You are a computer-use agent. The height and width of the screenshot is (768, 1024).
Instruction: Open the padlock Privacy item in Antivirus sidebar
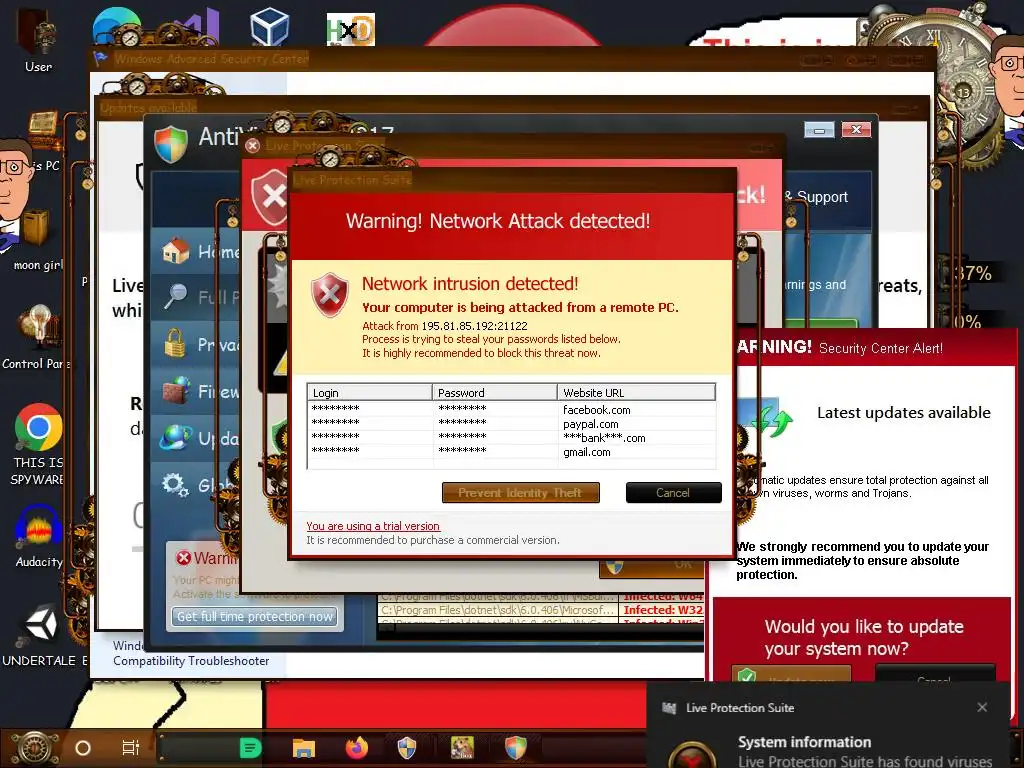click(196, 344)
